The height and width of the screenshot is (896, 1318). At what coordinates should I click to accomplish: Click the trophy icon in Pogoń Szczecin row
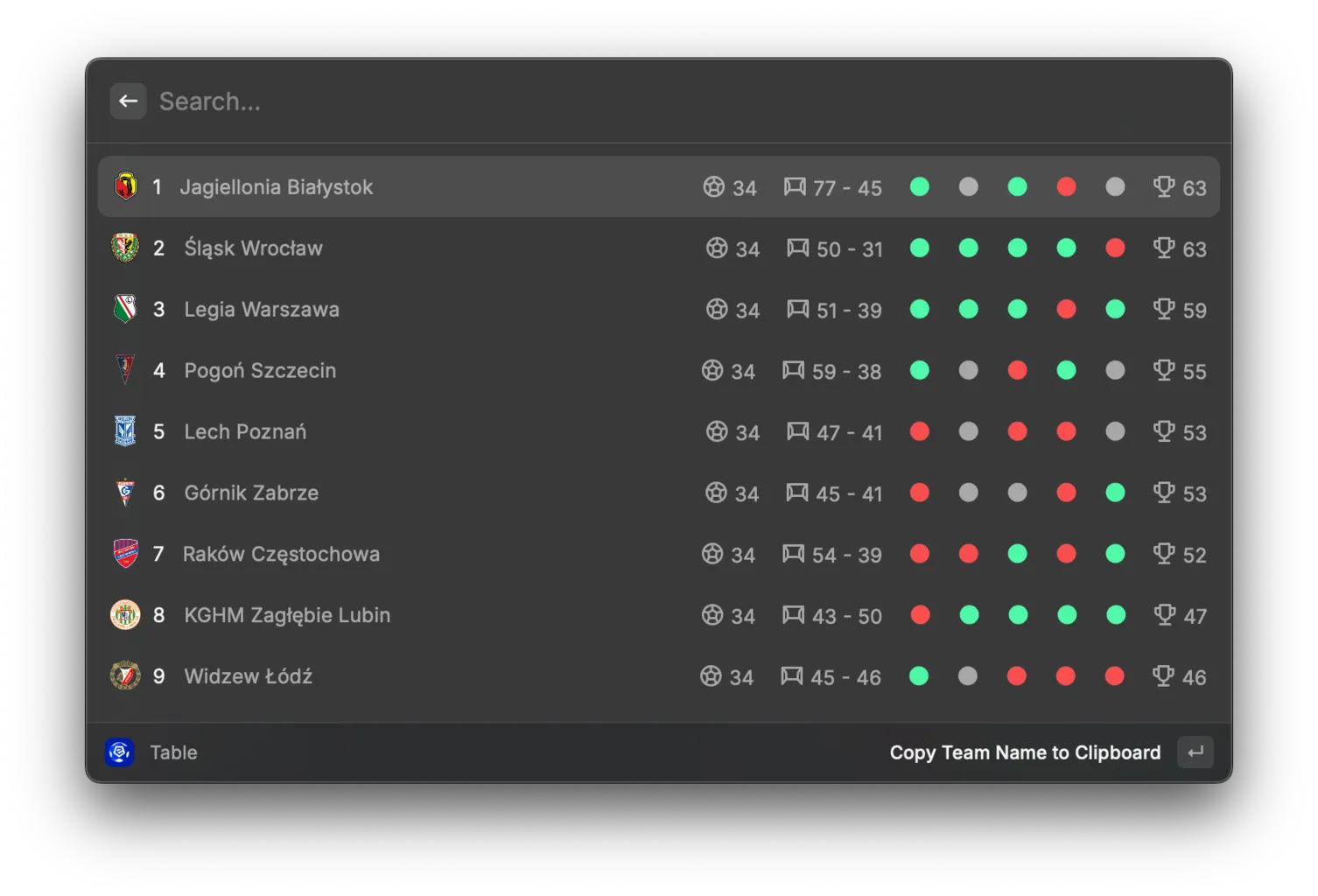1164,370
